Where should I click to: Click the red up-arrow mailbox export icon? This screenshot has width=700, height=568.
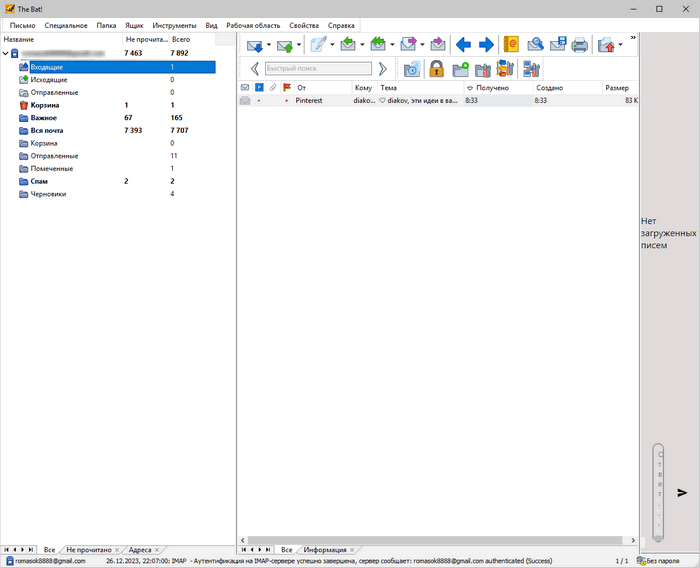606,45
